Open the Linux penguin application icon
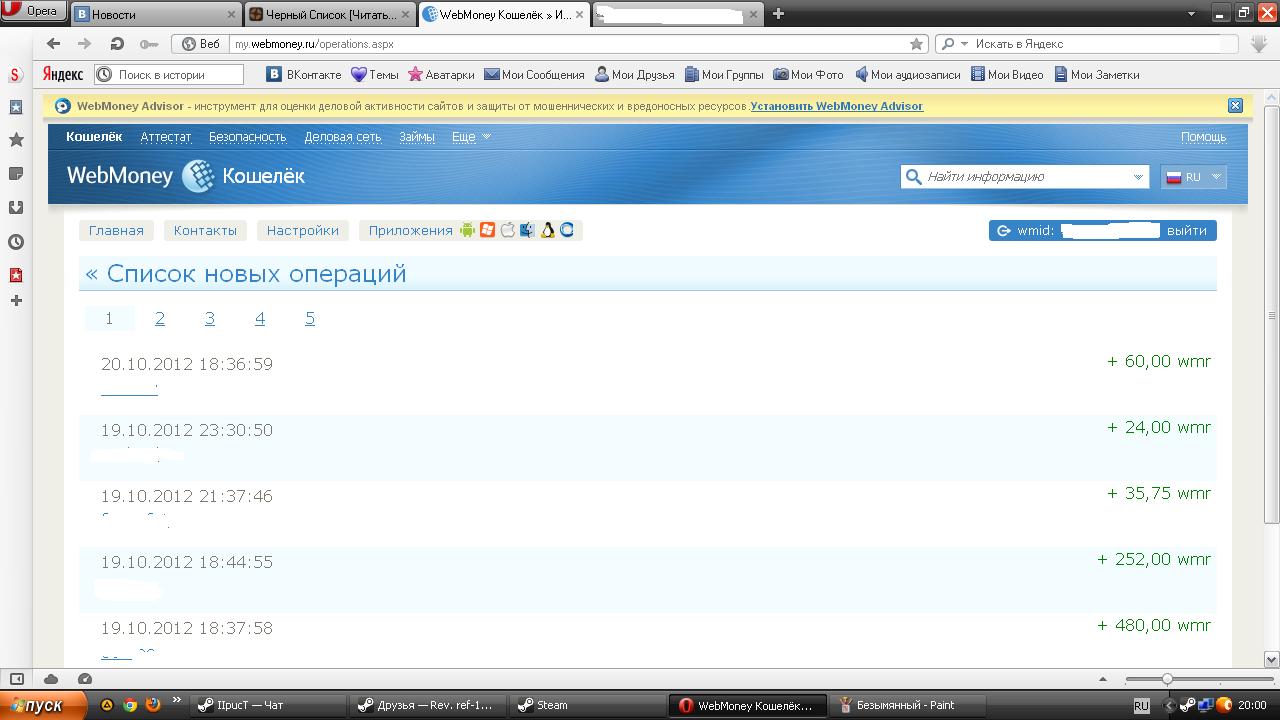This screenshot has height=720, width=1280. (548, 230)
